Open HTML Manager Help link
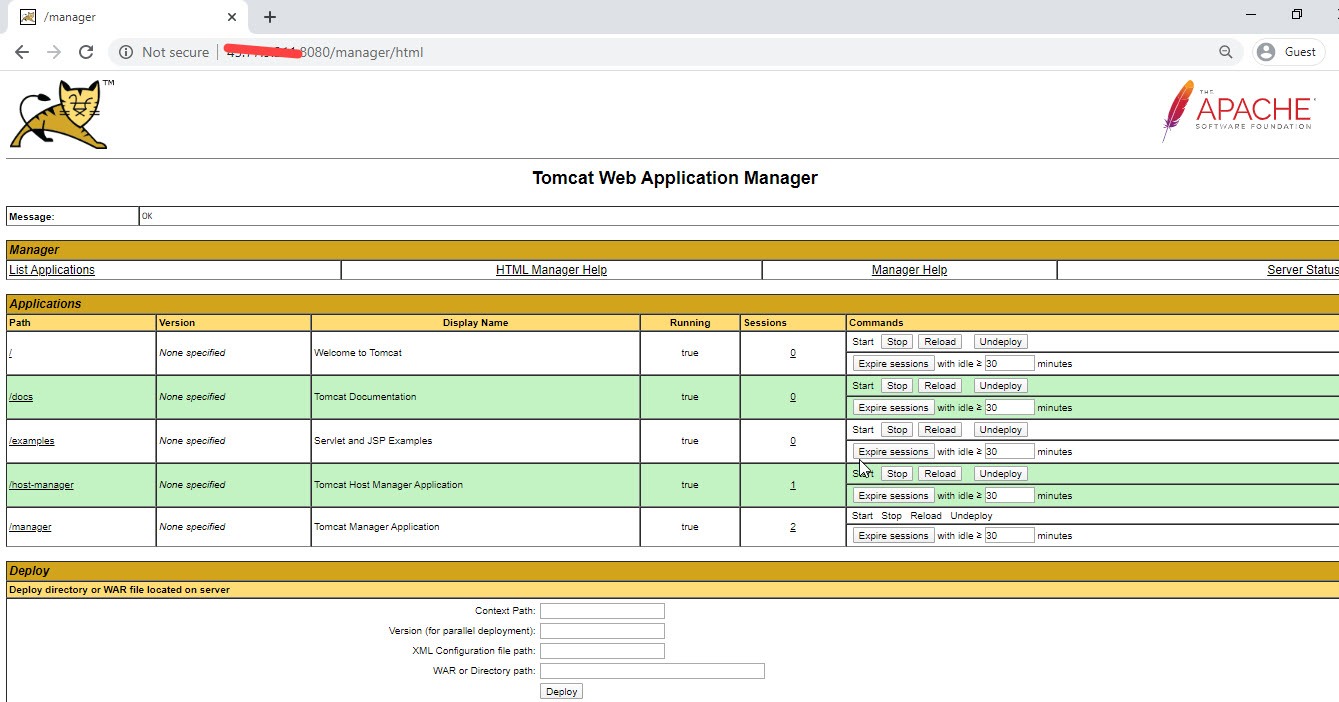 pyautogui.click(x=551, y=270)
